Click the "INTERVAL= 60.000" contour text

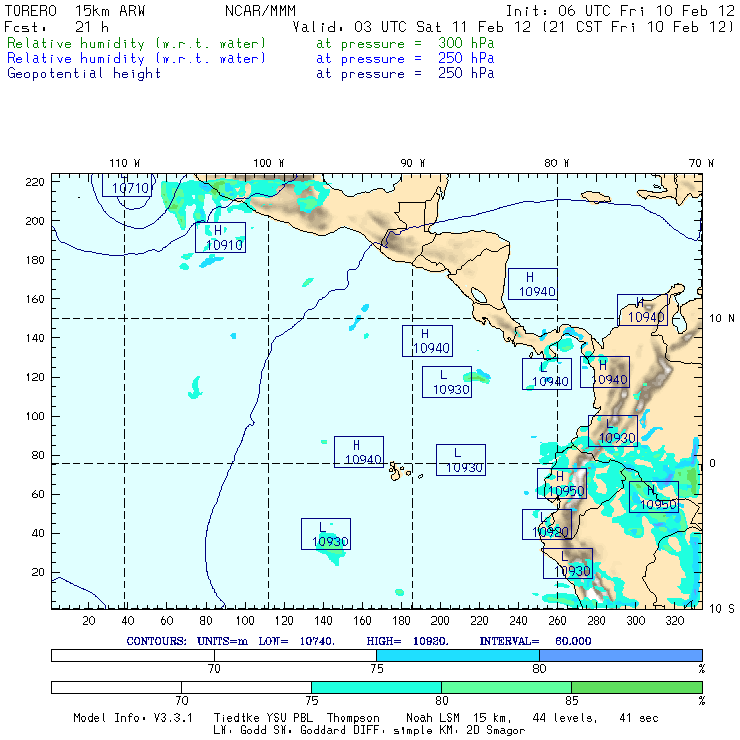point(535,641)
